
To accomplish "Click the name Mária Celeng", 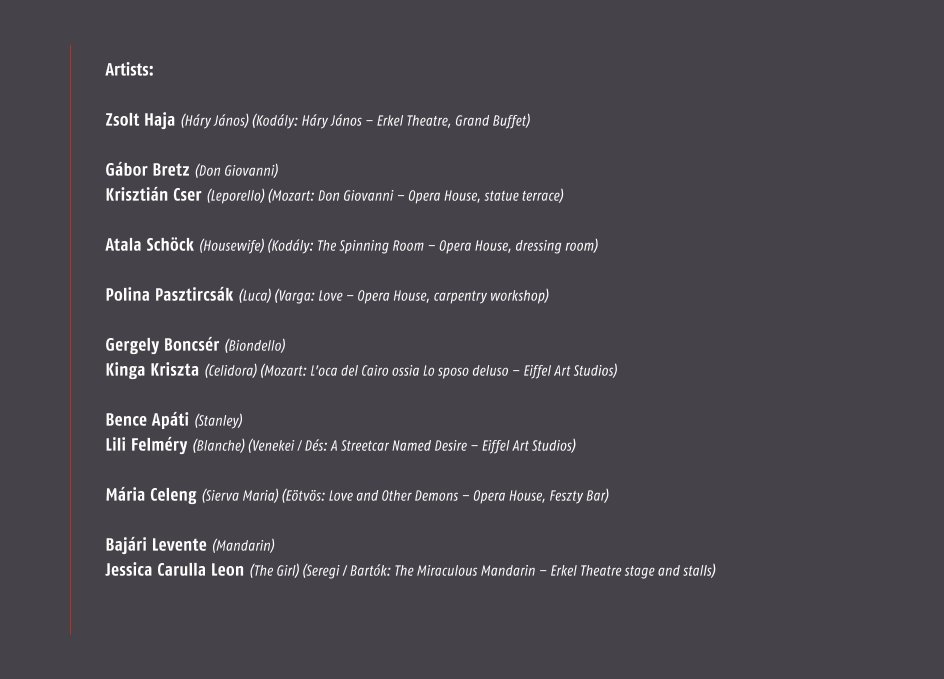I will [x=151, y=495].
